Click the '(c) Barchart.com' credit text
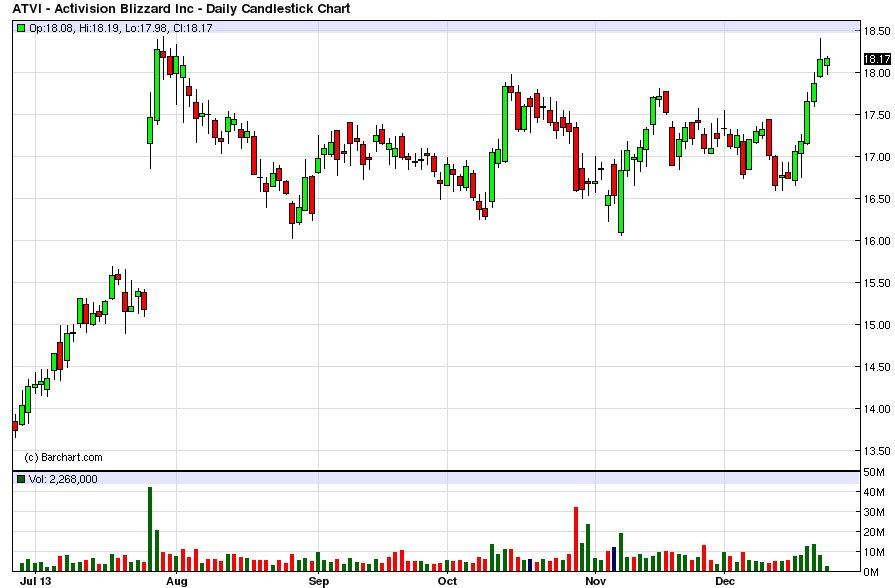 point(63,457)
